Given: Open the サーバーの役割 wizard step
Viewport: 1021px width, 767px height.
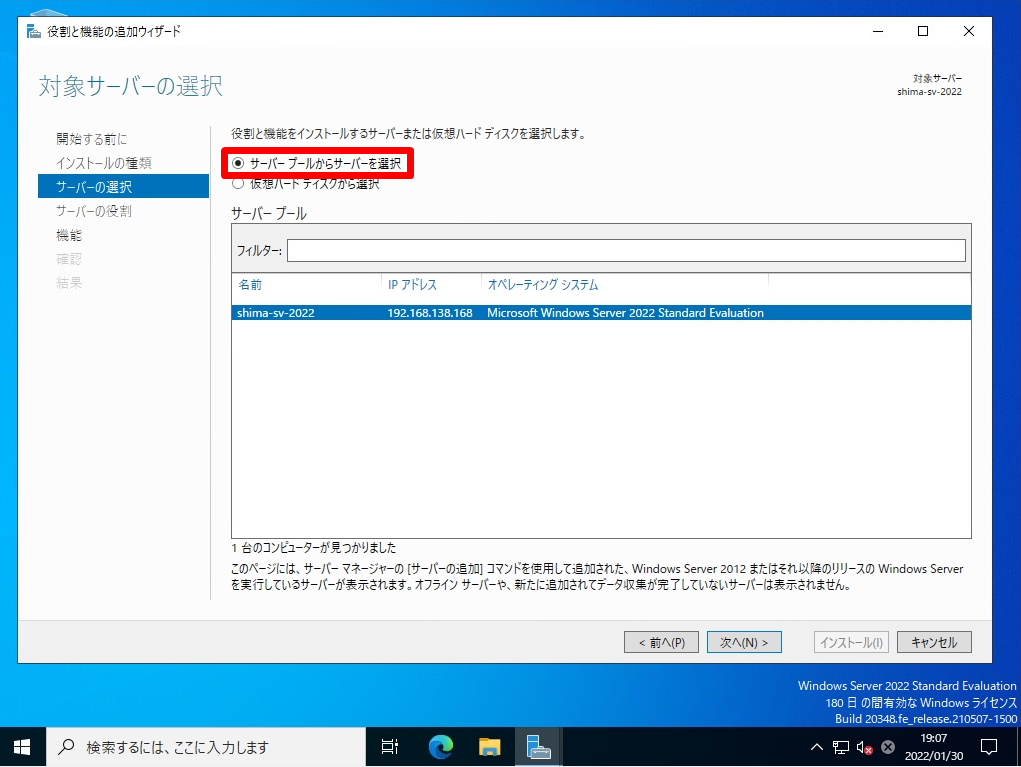Looking at the screenshot, I should (x=94, y=211).
